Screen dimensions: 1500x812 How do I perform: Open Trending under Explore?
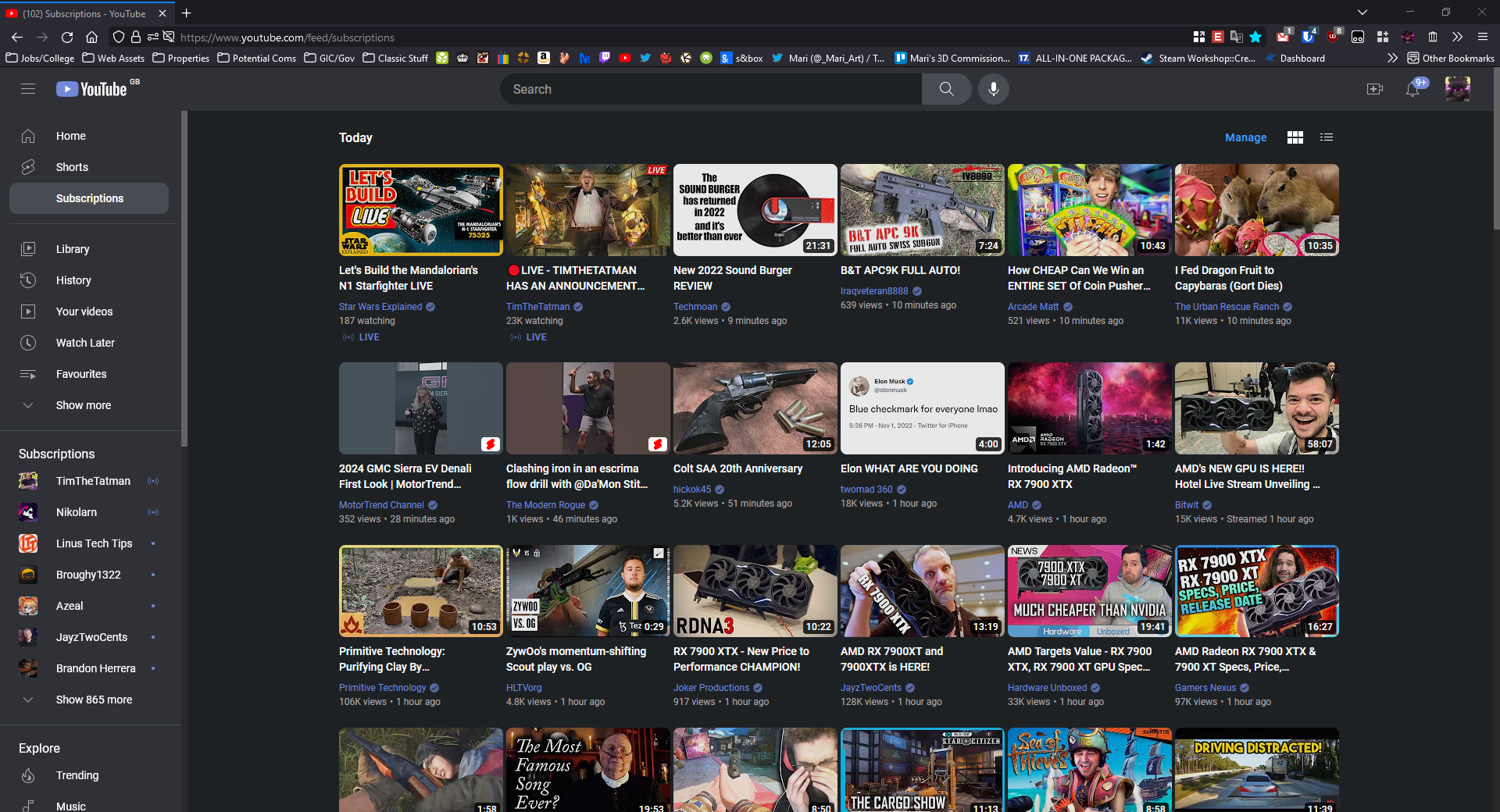pos(91,775)
